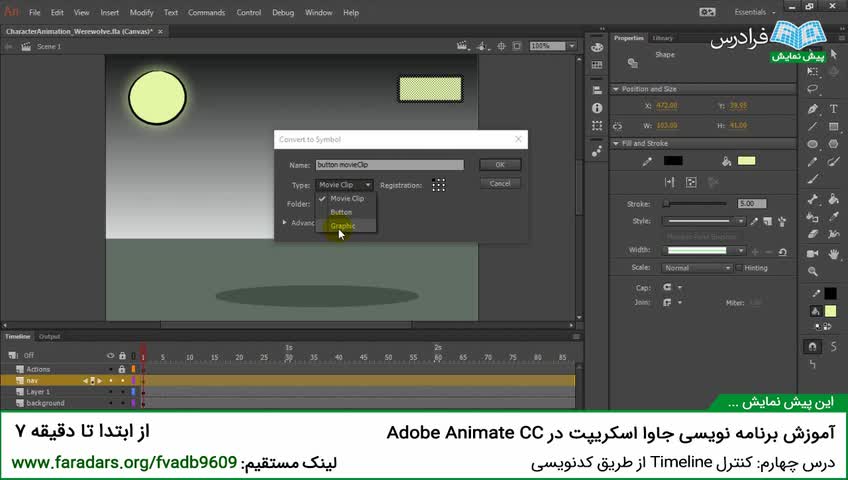Select the Free Transform tool
This screenshot has height=480, width=848.
tap(812, 72)
